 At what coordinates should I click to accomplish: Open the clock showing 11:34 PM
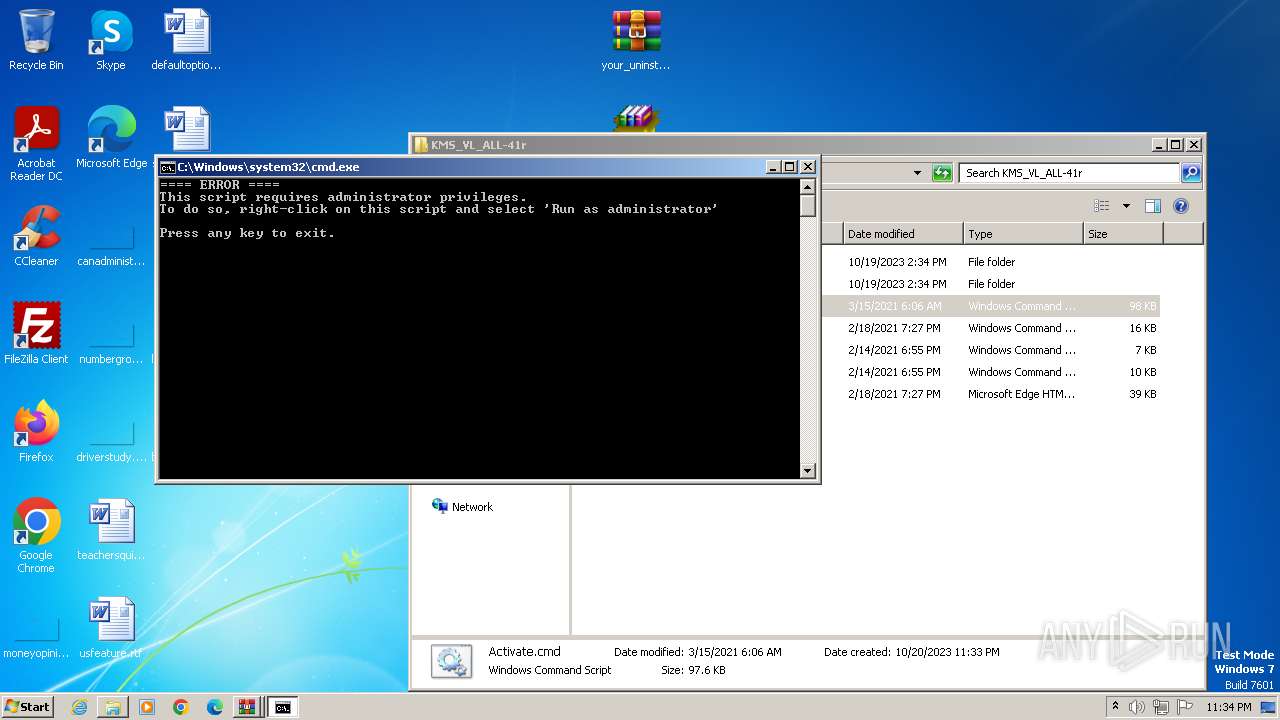(1229, 707)
